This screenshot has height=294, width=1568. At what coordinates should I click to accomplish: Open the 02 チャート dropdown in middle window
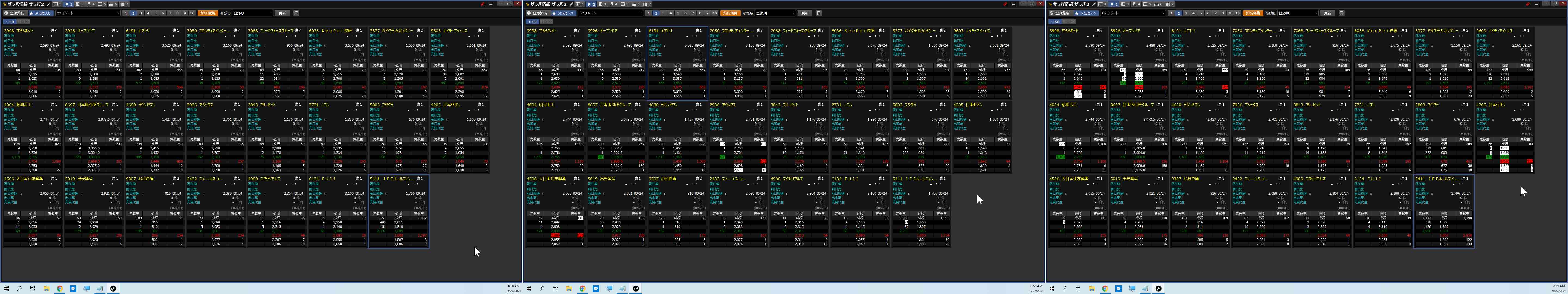coord(611,13)
